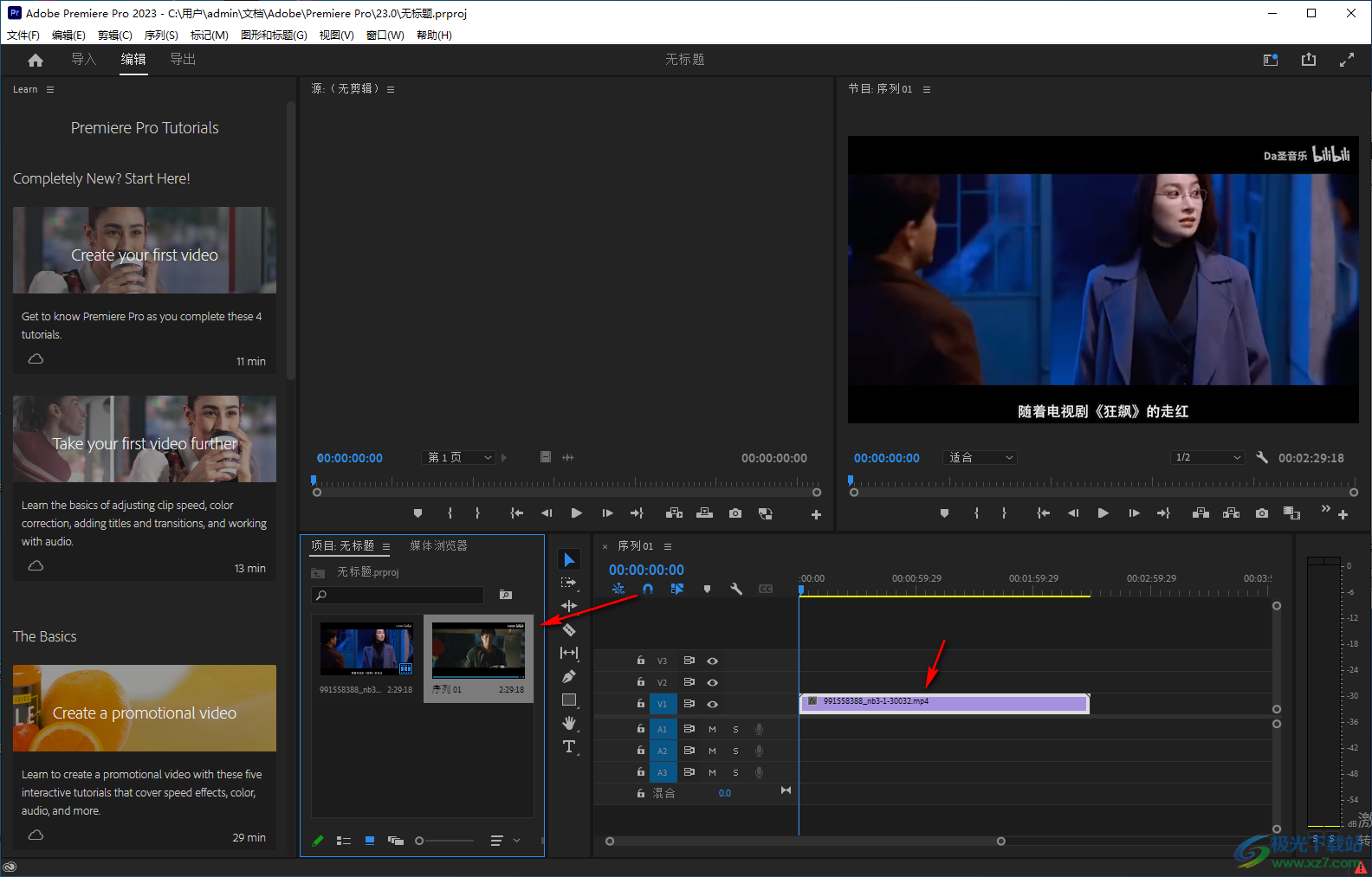
Task: Select the Type tool
Action: pyautogui.click(x=569, y=746)
